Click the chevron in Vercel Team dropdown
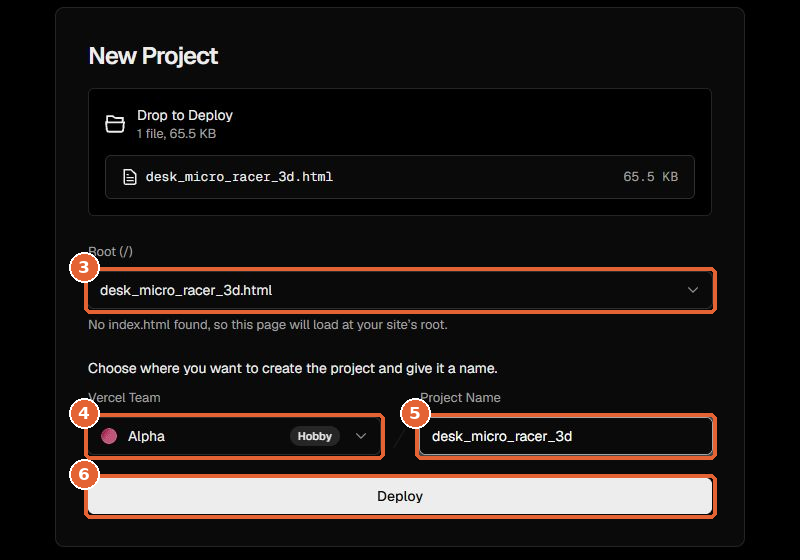This screenshot has height=560, width=800. coord(361,436)
